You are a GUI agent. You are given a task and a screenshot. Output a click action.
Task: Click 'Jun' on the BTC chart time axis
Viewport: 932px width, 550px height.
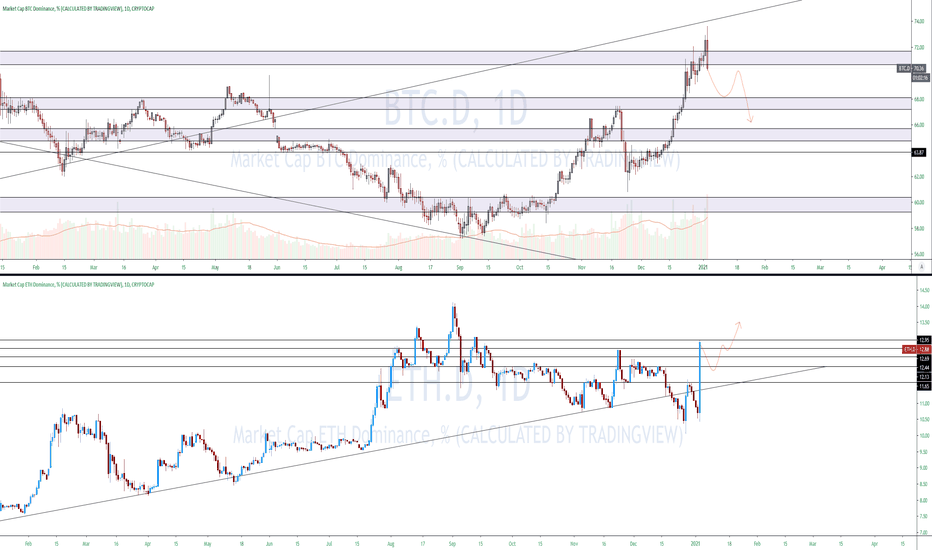[x=277, y=268]
